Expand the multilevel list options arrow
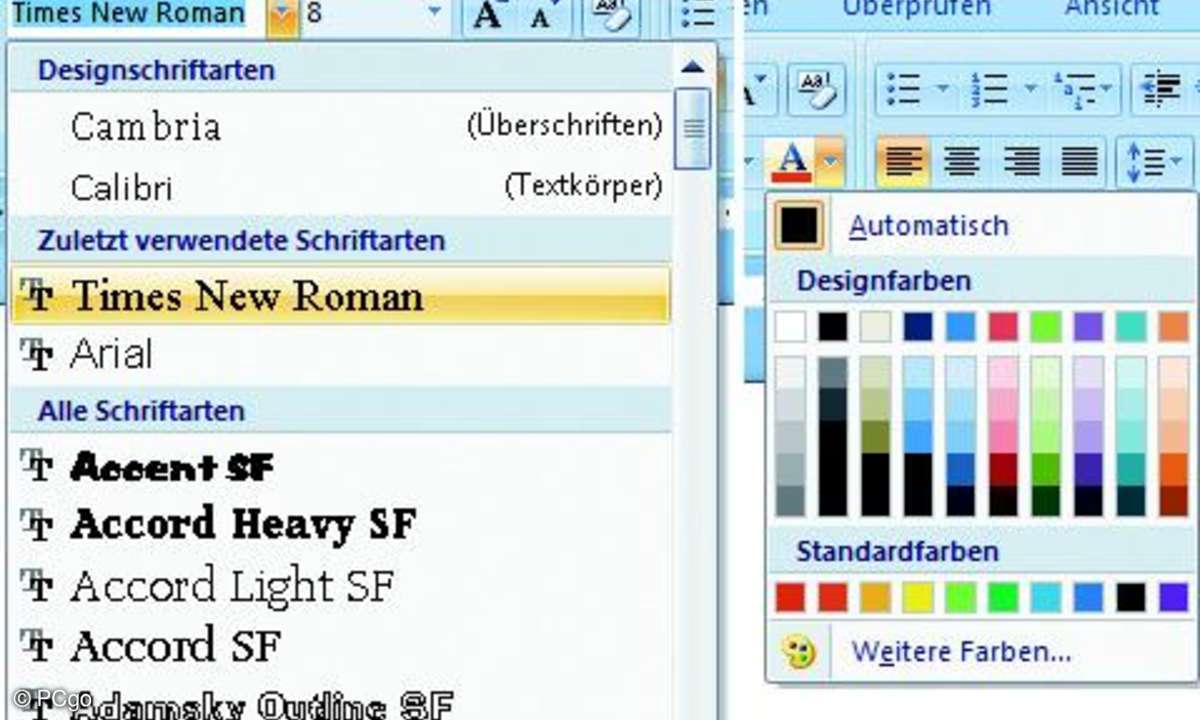The width and height of the screenshot is (1200, 720). click(1106, 90)
